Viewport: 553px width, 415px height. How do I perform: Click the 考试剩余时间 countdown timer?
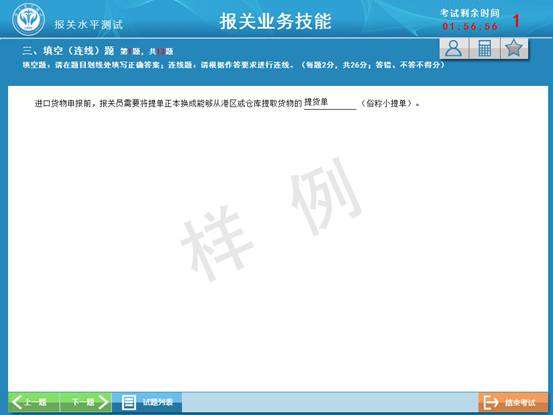tap(470, 26)
